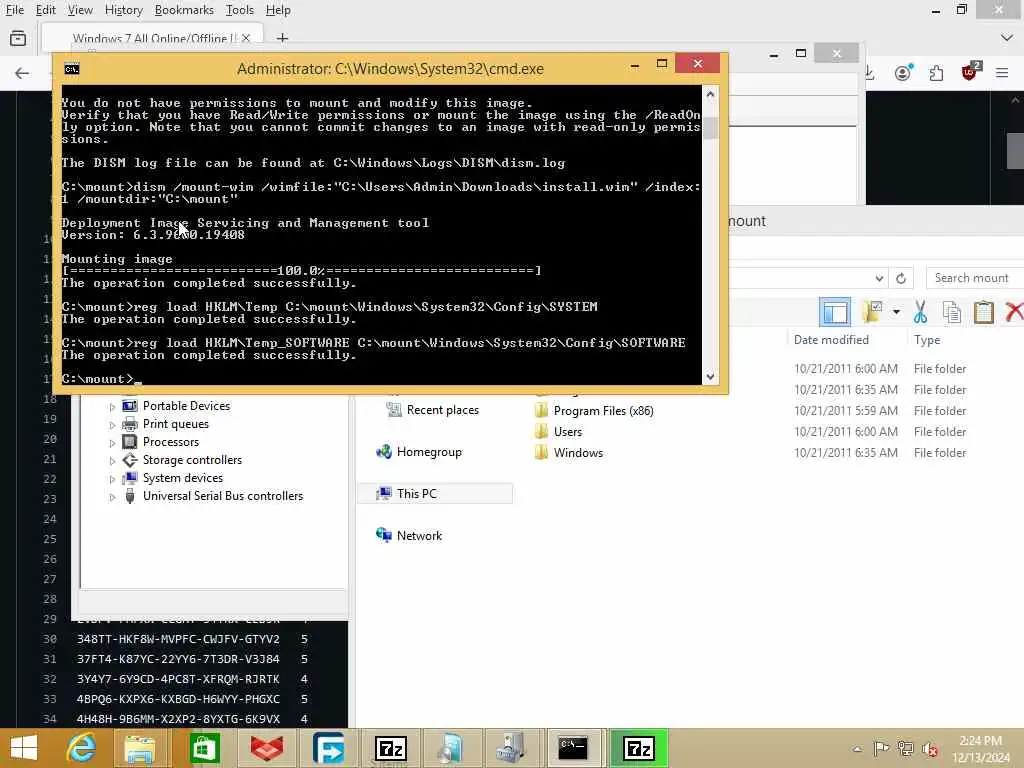
Task: Expand the dropdown arrow beside folder options icon
Action: click(x=897, y=312)
